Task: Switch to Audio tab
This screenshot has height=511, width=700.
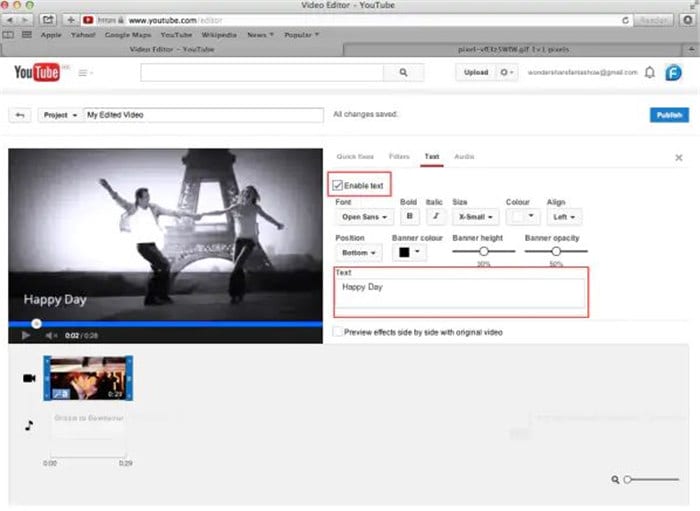Action: [x=464, y=157]
